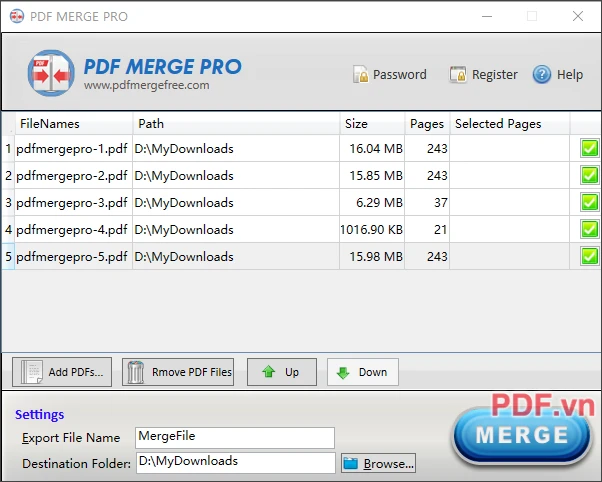The height and width of the screenshot is (482, 602).
Task: Click the Password lock icon
Action: [360, 74]
